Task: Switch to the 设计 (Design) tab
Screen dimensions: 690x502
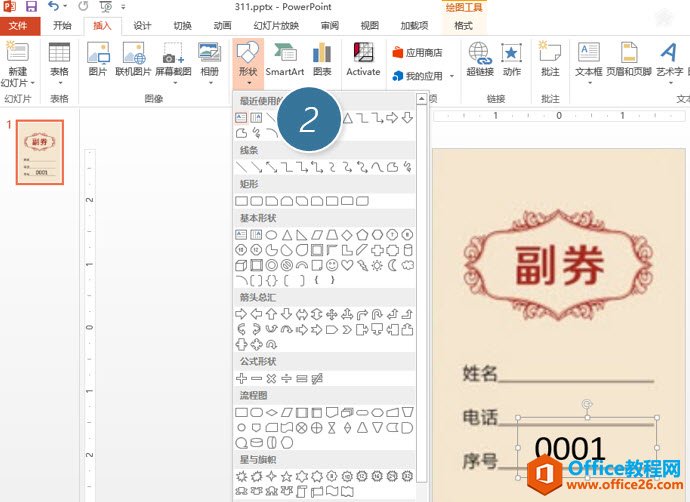Action: (x=142, y=26)
